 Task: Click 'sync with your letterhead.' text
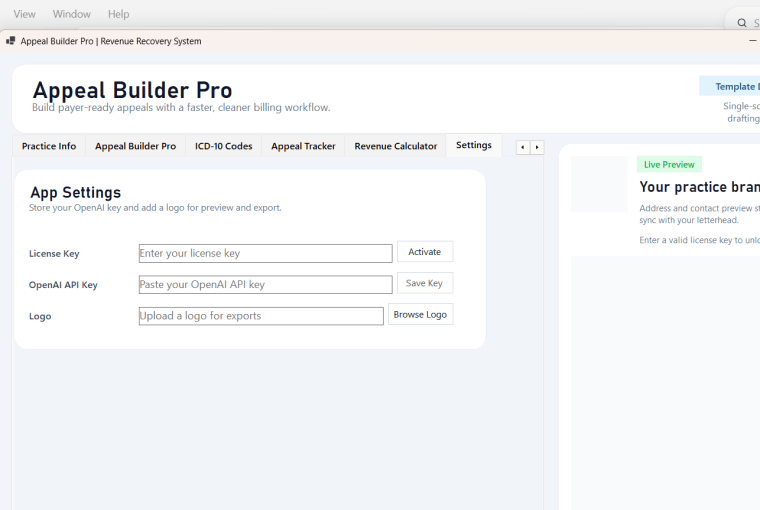[x=689, y=220]
